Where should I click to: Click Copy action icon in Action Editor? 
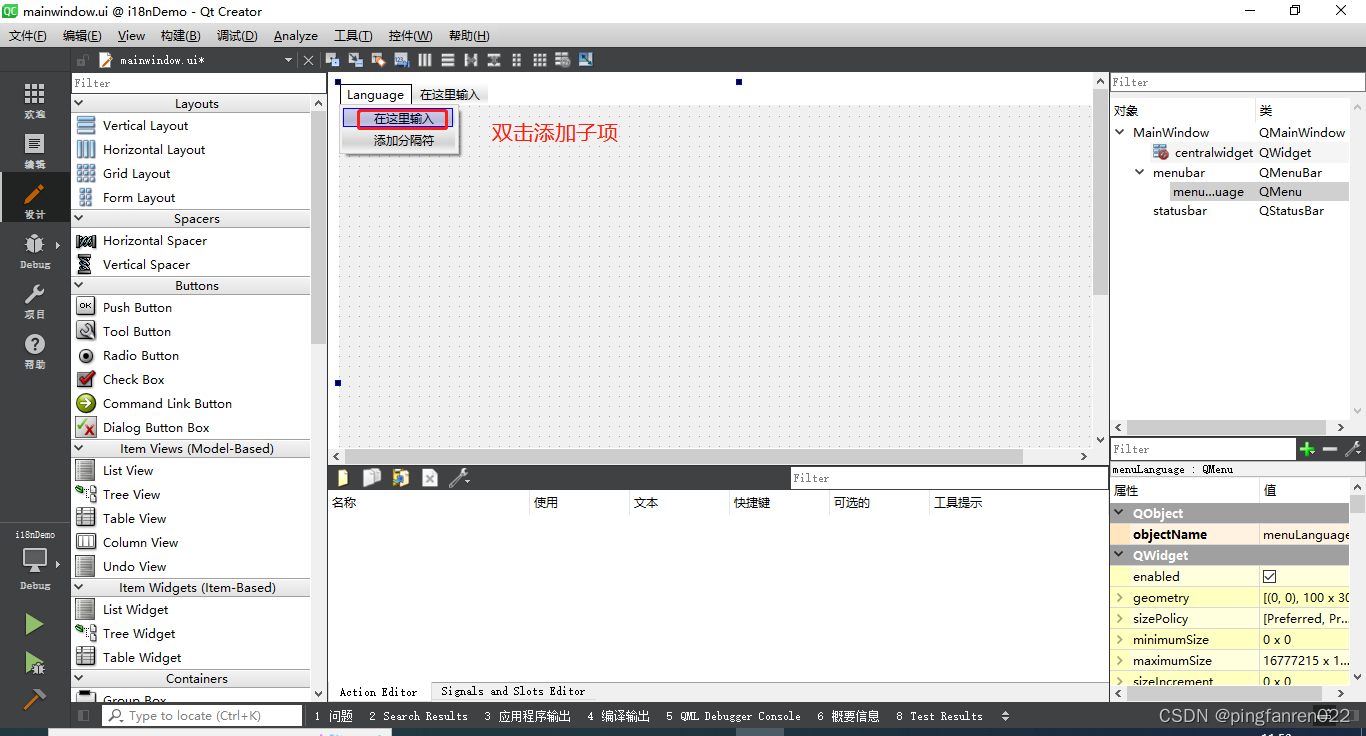372,478
